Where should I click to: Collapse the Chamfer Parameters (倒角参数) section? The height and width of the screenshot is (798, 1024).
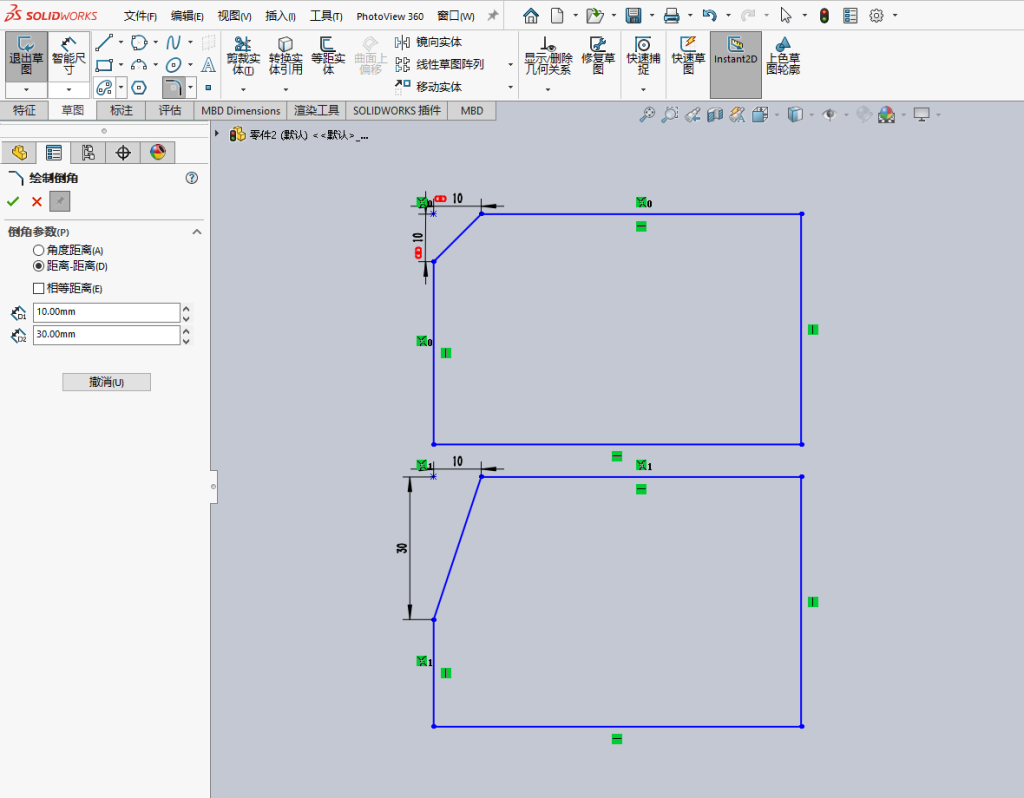tap(197, 232)
